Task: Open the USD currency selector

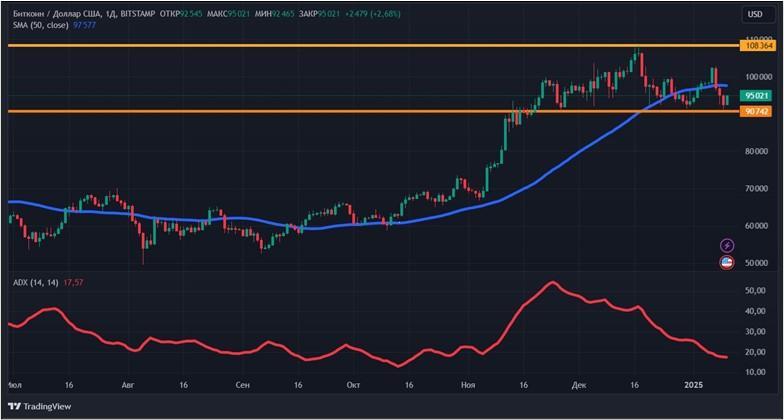Action: pyautogui.click(x=754, y=14)
